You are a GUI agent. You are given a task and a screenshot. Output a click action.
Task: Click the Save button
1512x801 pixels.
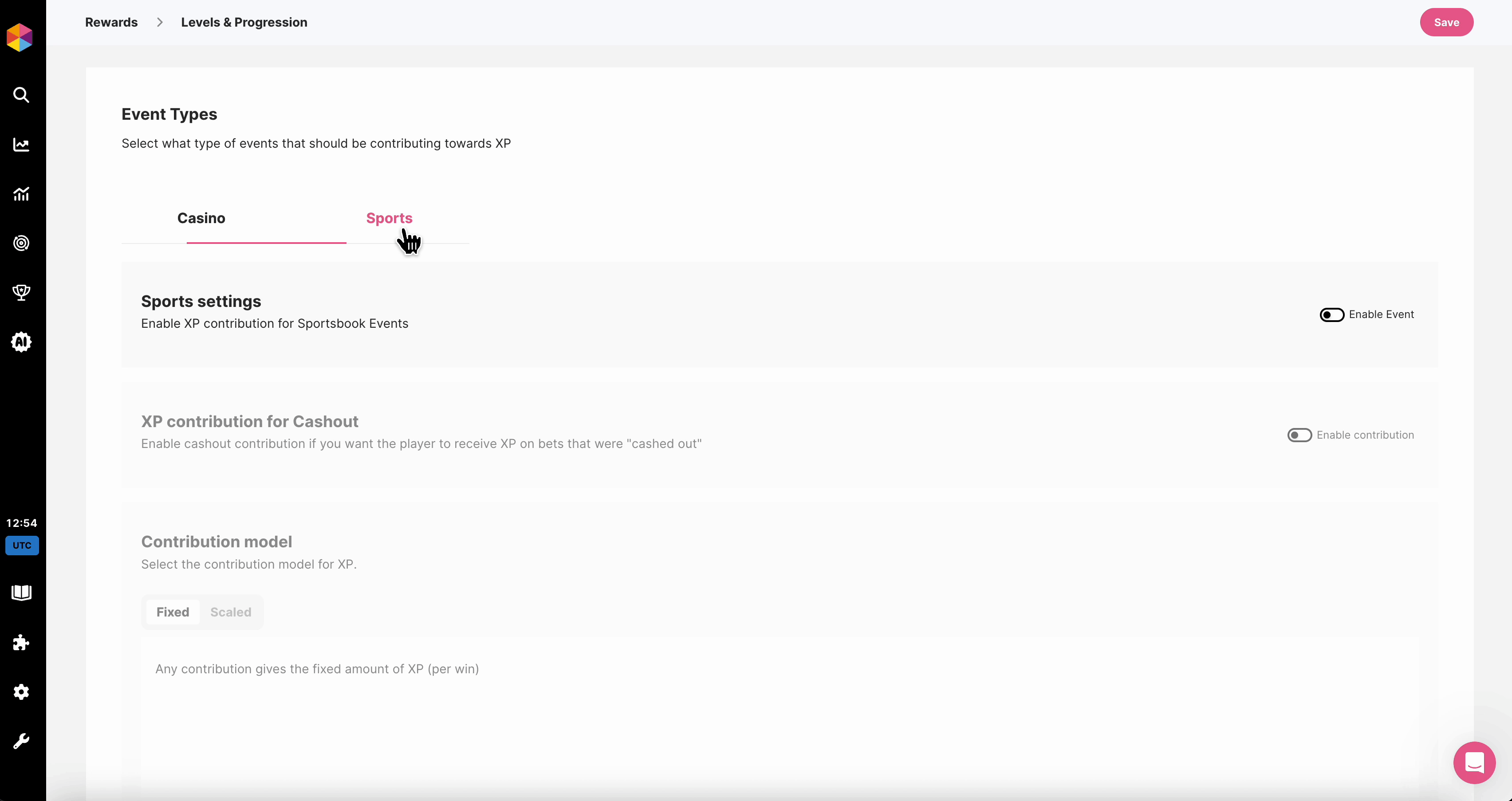tap(1446, 22)
